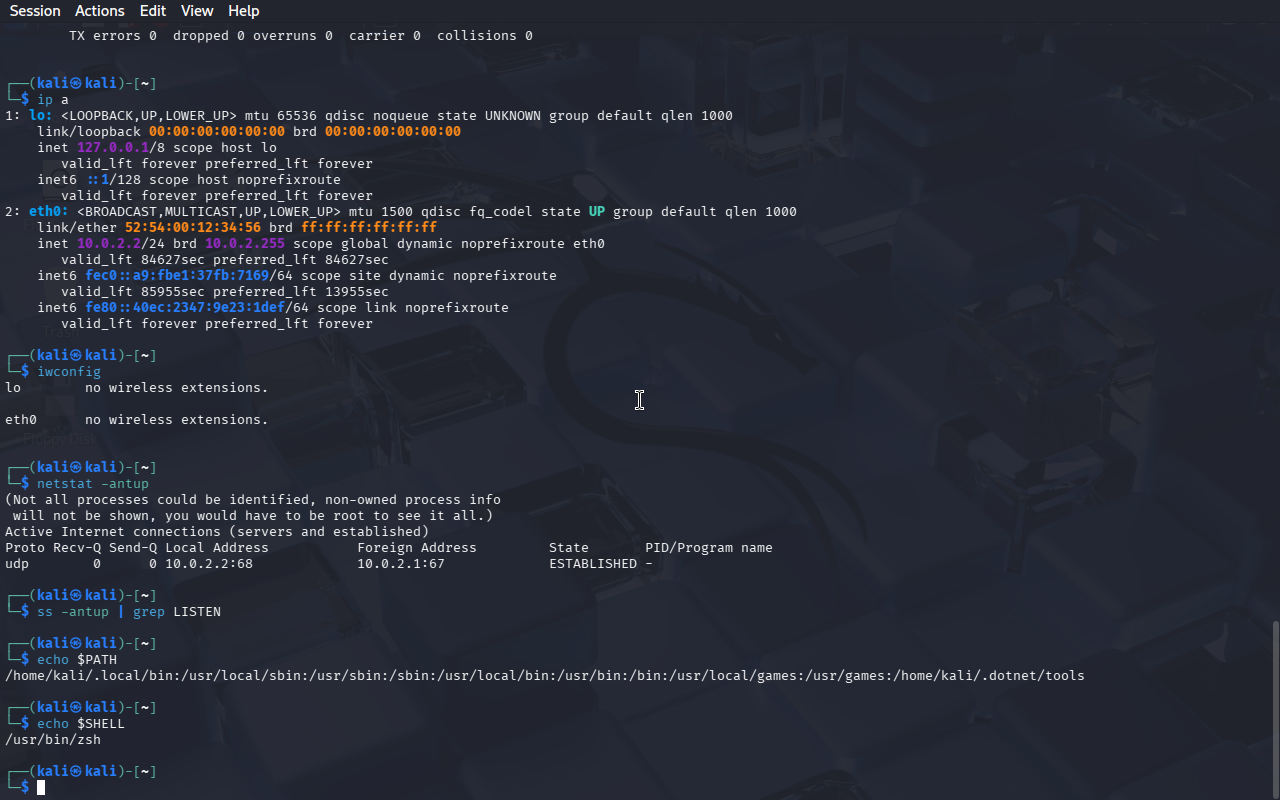Click the green UP state of eth0
Image resolution: width=1280 pixels, height=800 pixels.
click(597, 211)
